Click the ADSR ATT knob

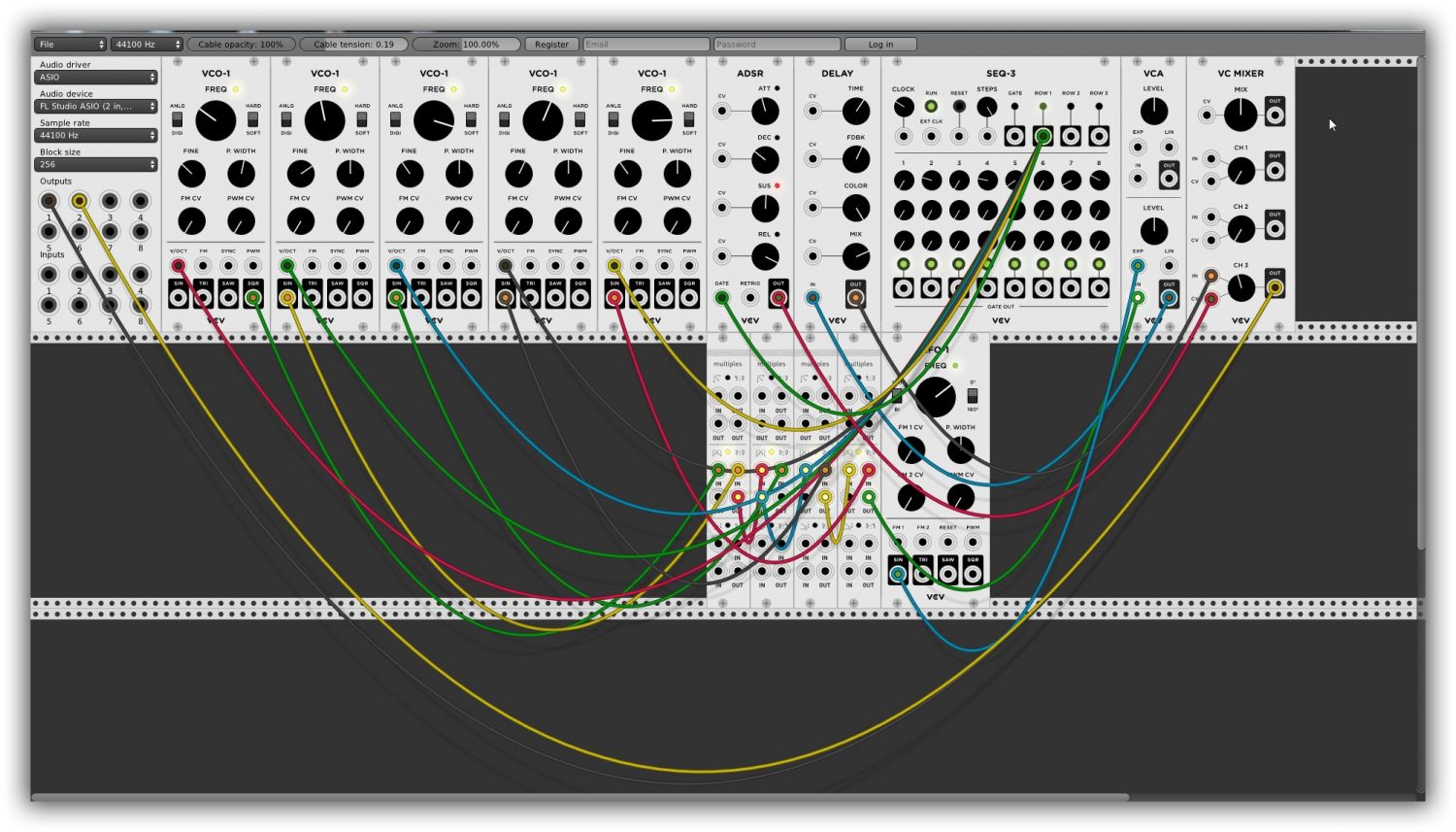[765, 111]
